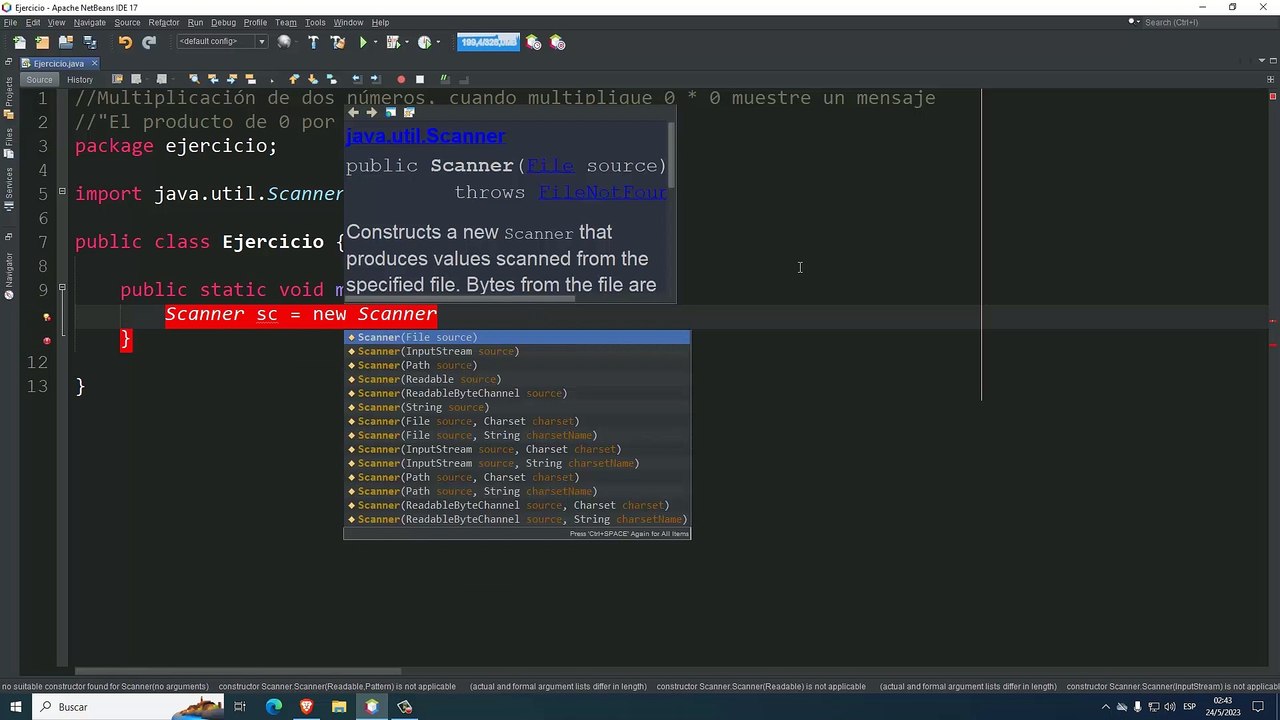Open the Tools menu
Viewport: 1280px width, 720px height.
coord(315,22)
